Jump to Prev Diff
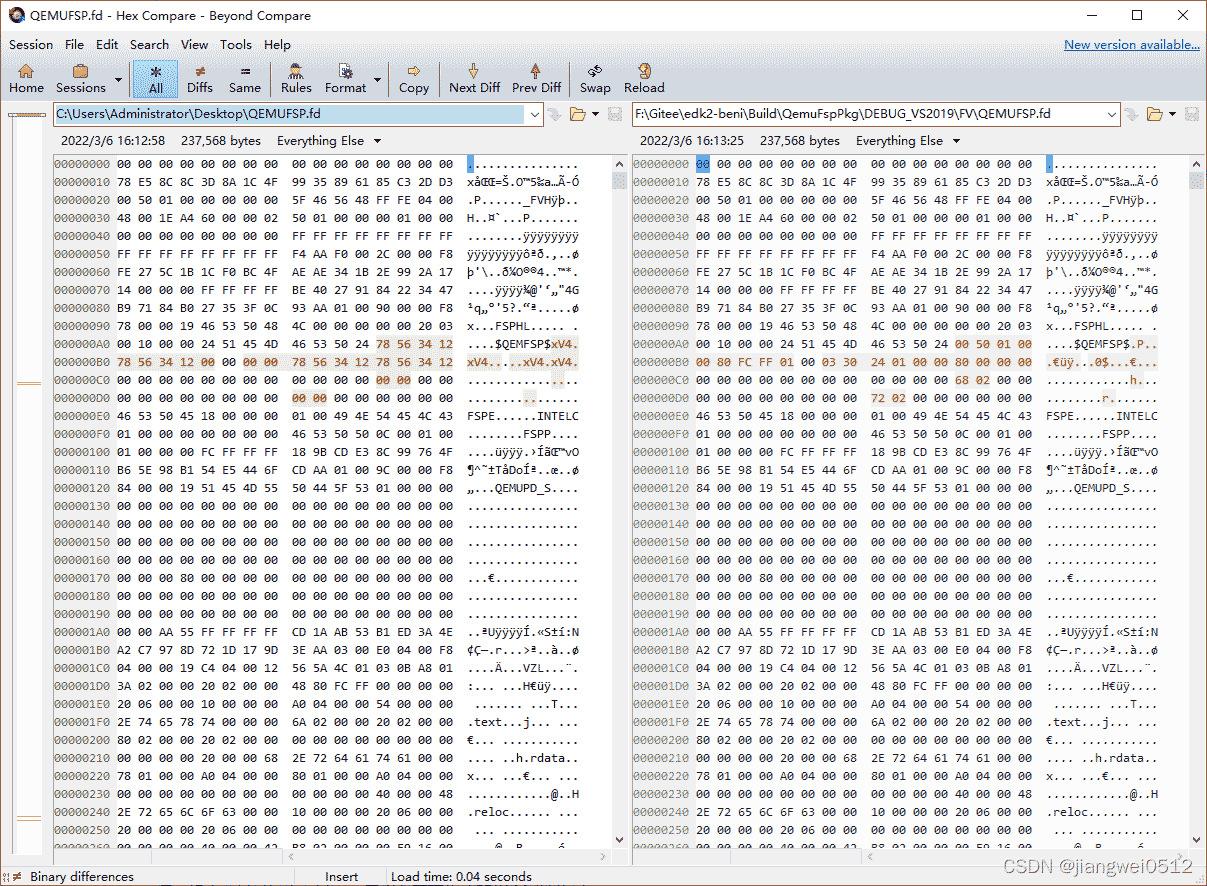1207x886 pixels. click(537, 78)
